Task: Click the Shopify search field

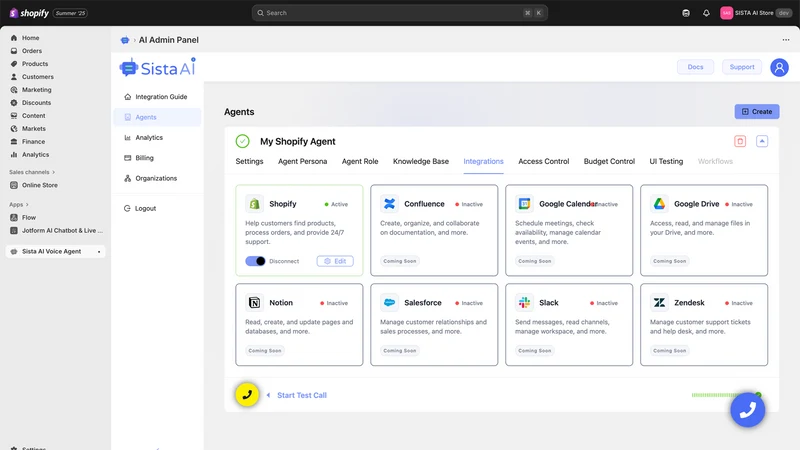Action: [x=399, y=13]
